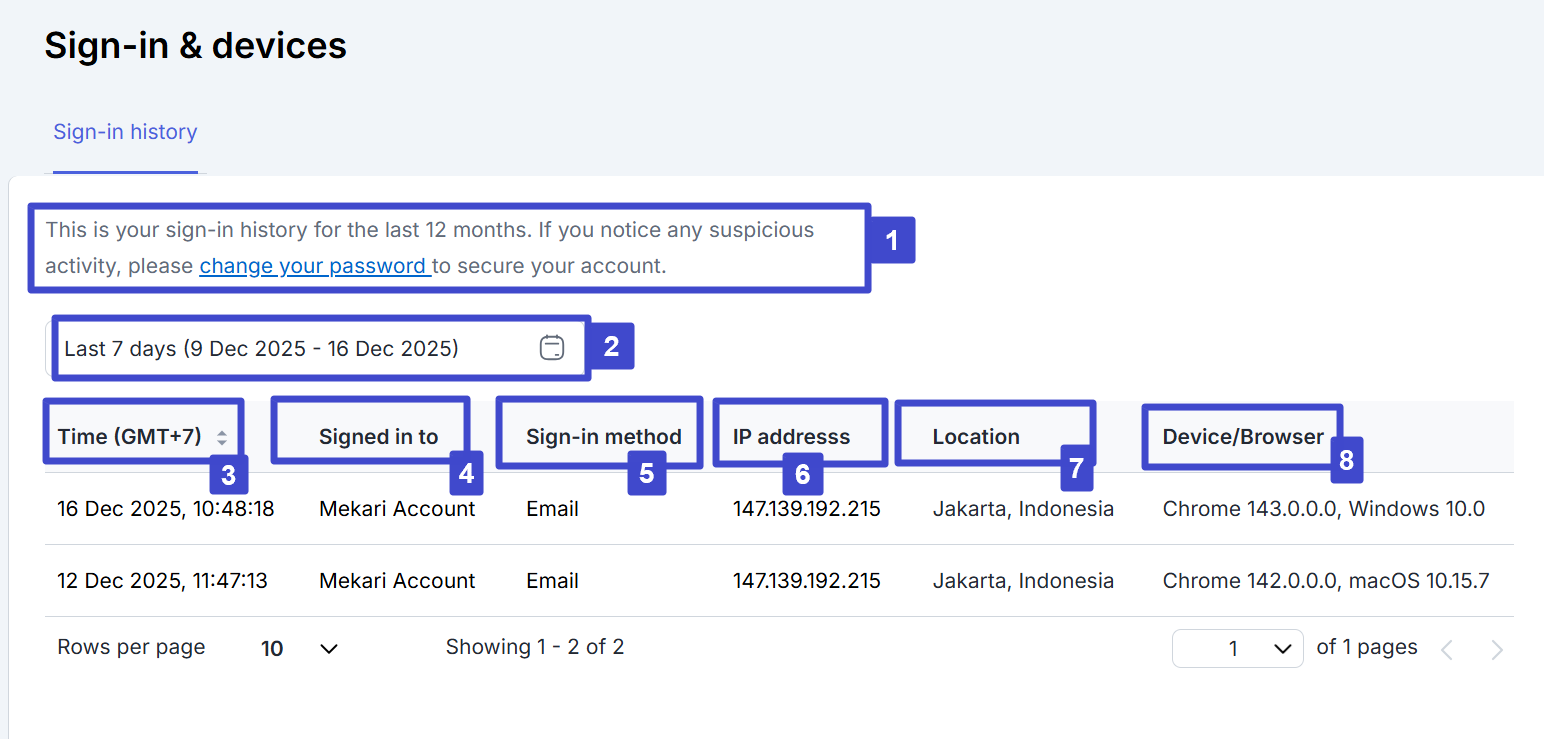Click the Location column header
The width and height of the screenshot is (1544, 739).
pos(976,437)
